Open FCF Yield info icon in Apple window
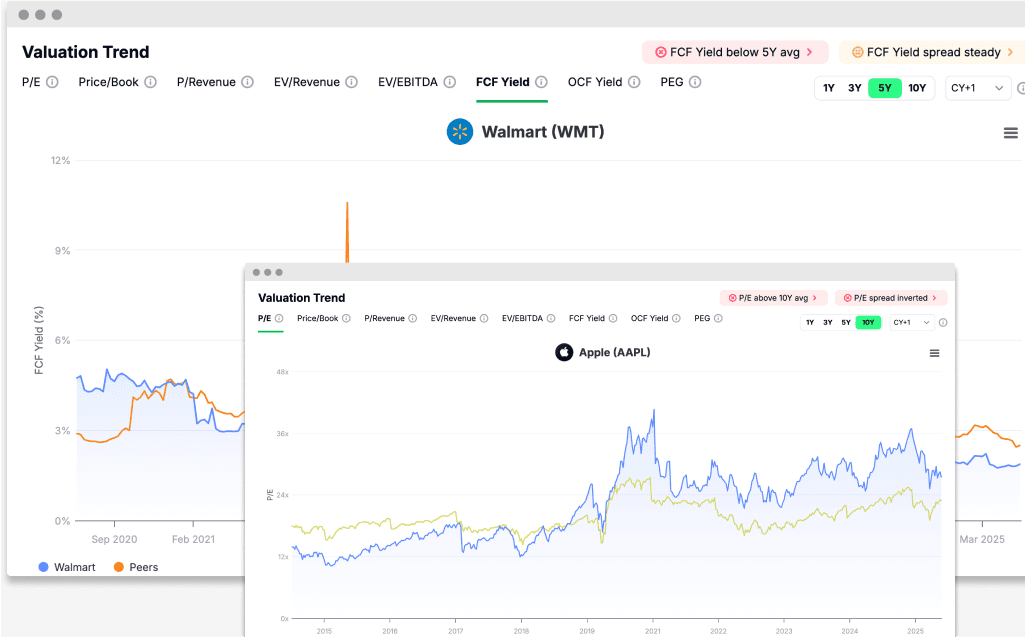This screenshot has width=1025, height=637. [613, 318]
